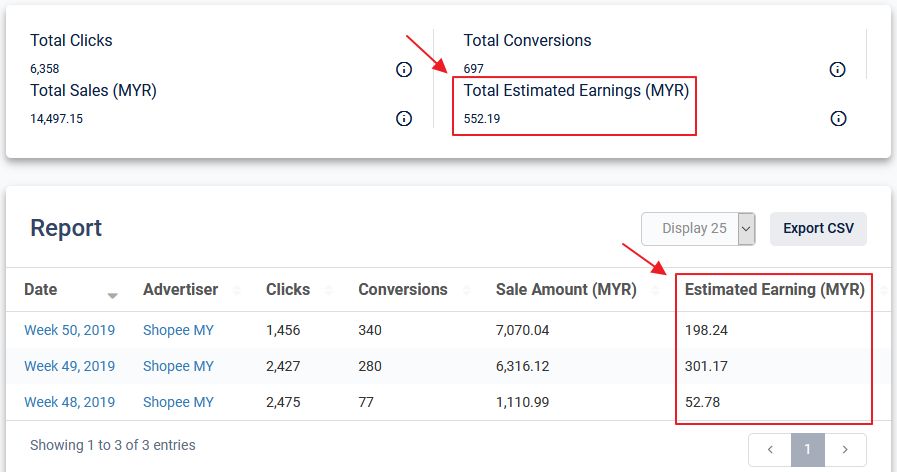Sort by Conversions column sort icon

(x=466, y=290)
